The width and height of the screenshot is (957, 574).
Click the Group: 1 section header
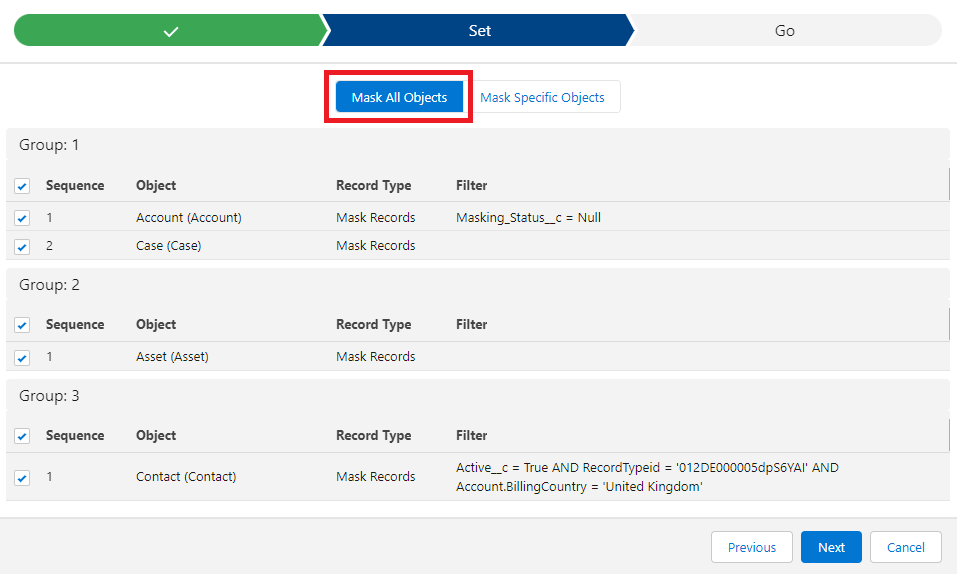click(x=49, y=145)
